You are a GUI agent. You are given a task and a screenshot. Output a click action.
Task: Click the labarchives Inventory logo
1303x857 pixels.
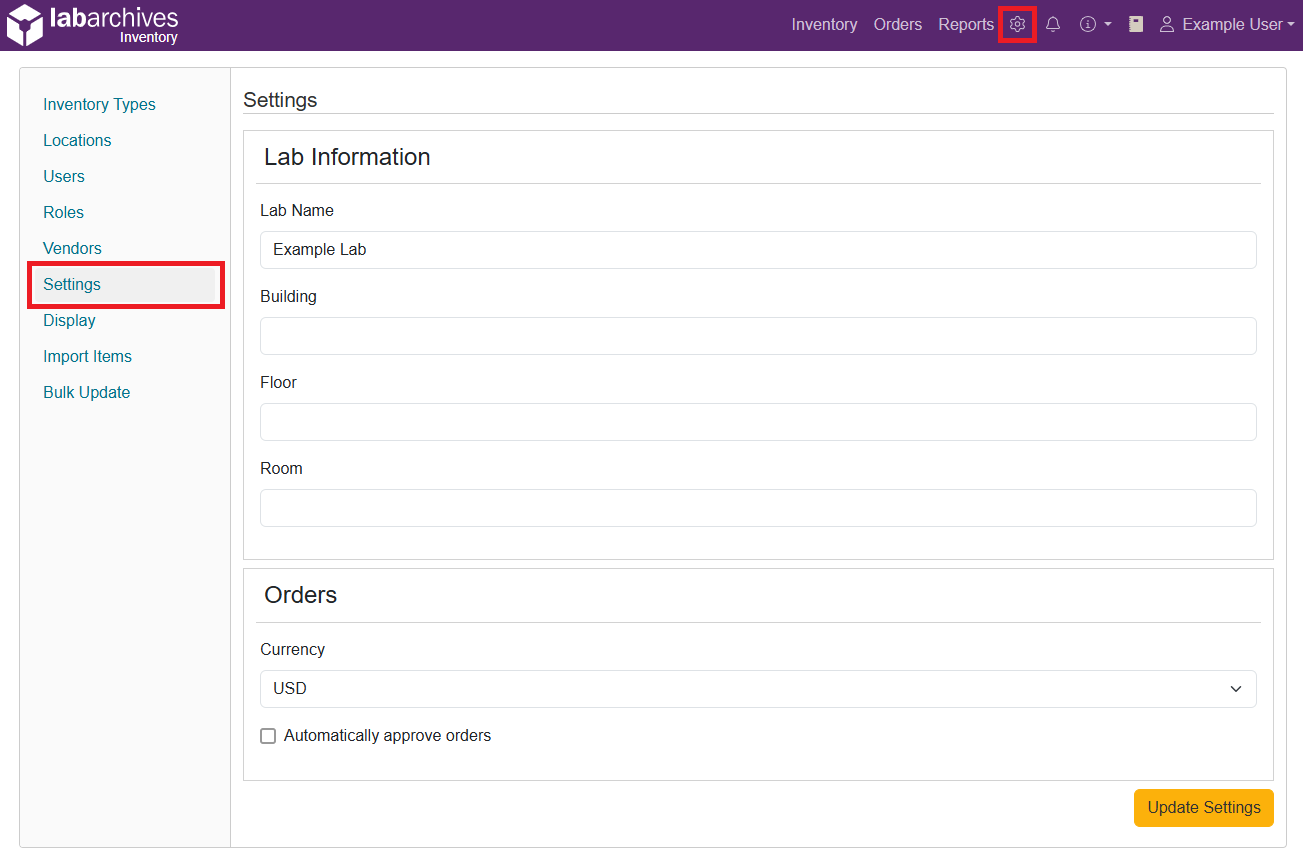(92, 24)
